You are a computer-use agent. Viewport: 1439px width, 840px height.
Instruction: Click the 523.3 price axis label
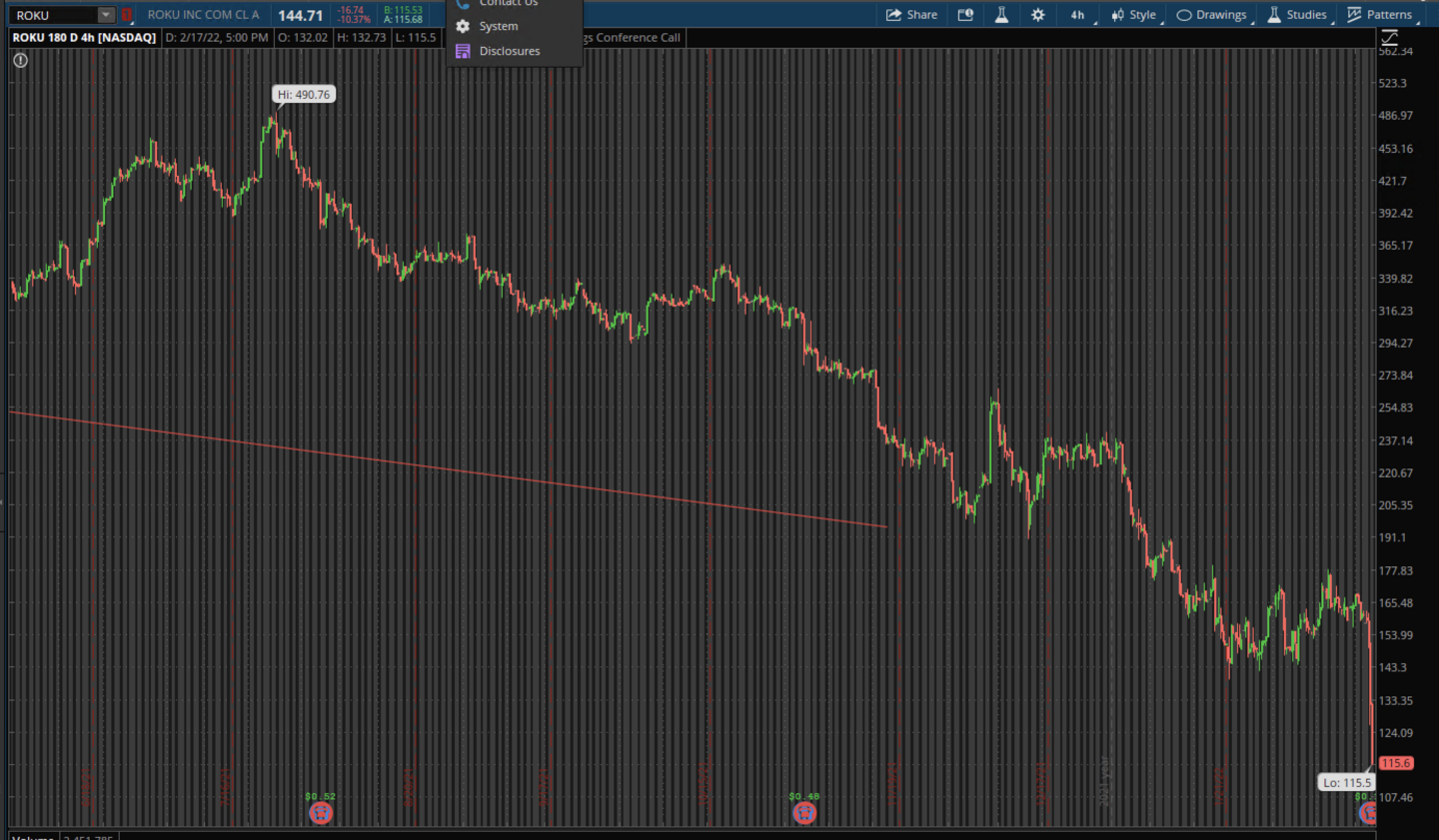pos(1393,83)
